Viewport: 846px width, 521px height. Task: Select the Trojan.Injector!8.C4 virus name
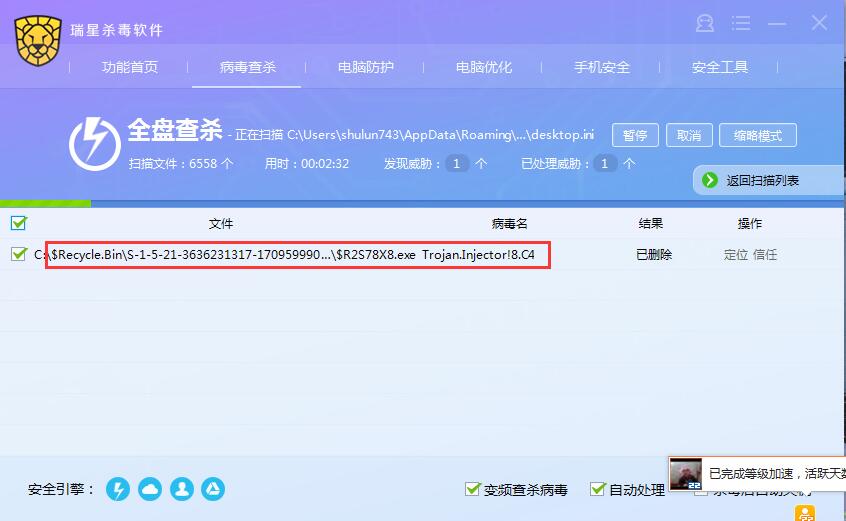coord(478,255)
